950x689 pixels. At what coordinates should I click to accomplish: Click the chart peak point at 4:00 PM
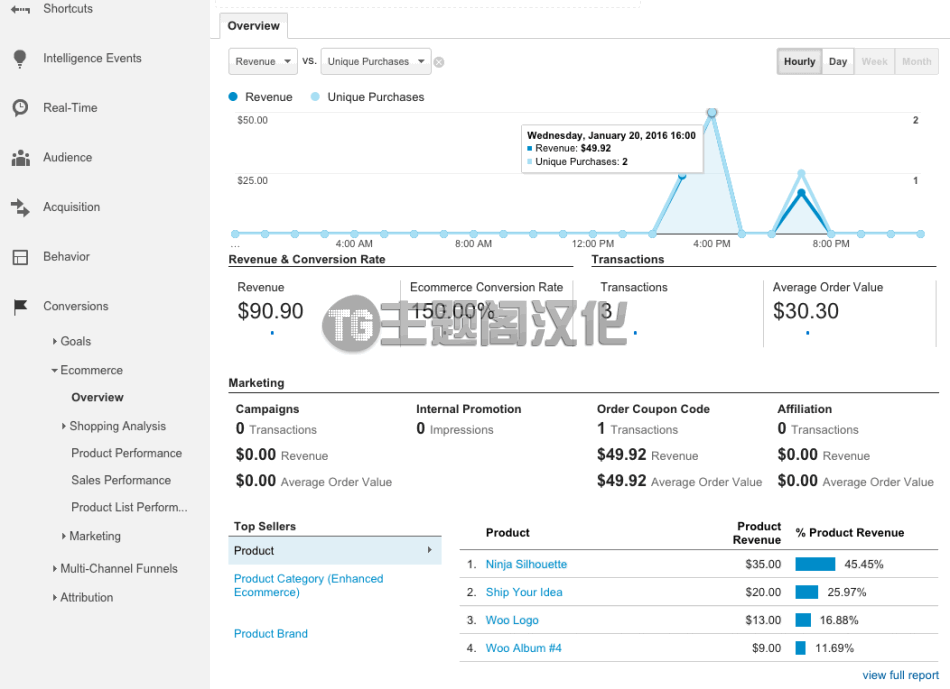[x=712, y=113]
